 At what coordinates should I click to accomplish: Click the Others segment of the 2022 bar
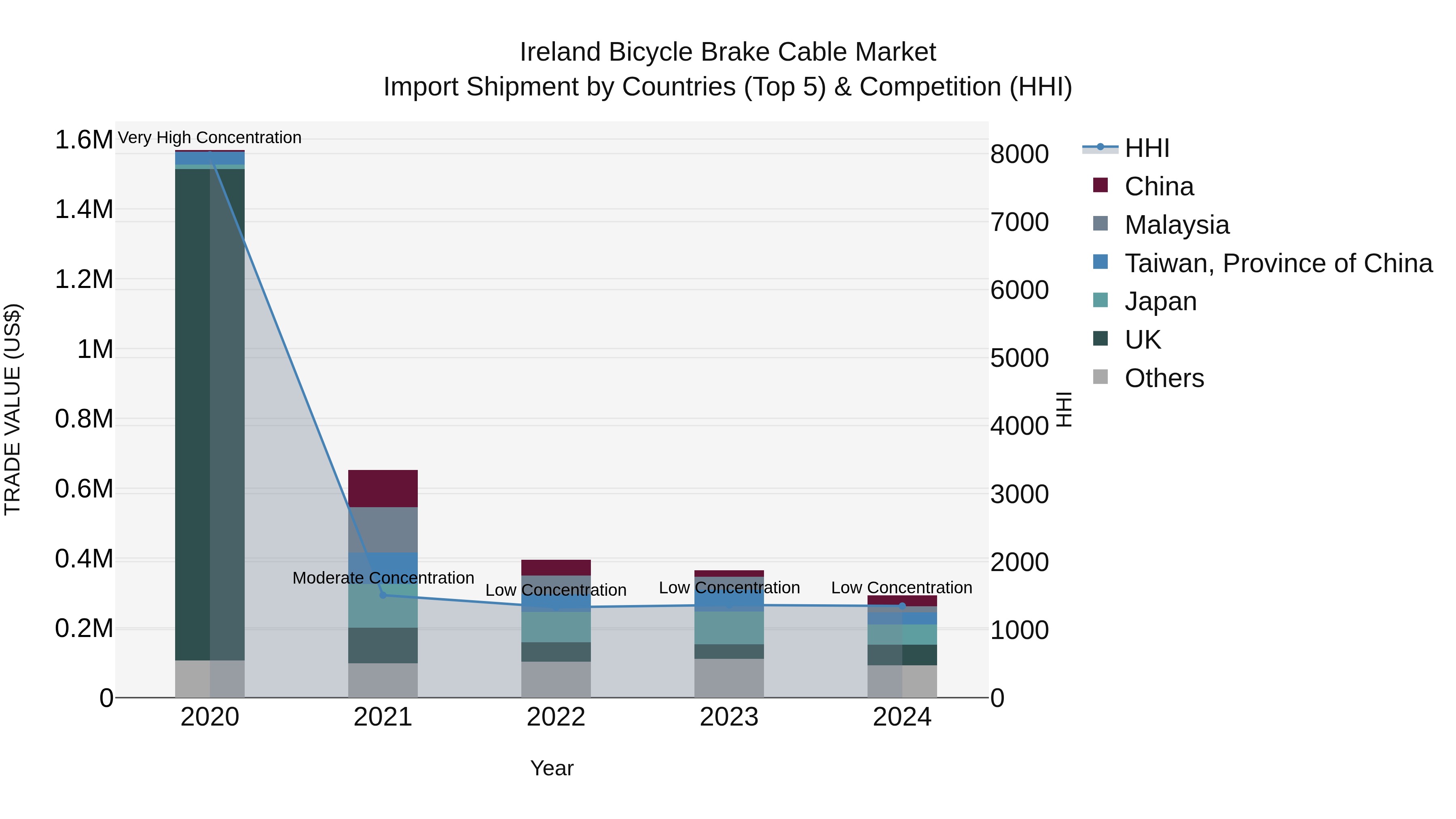coord(556,680)
